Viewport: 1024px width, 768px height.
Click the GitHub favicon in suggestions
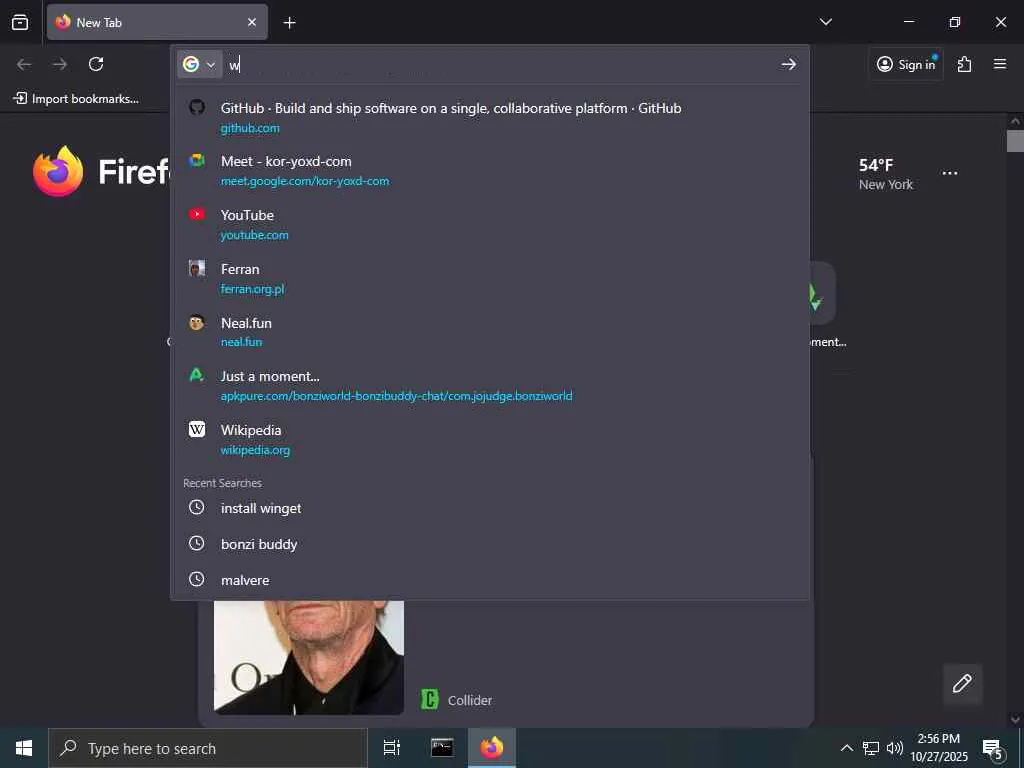pyautogui.click(x=197, y=107)
